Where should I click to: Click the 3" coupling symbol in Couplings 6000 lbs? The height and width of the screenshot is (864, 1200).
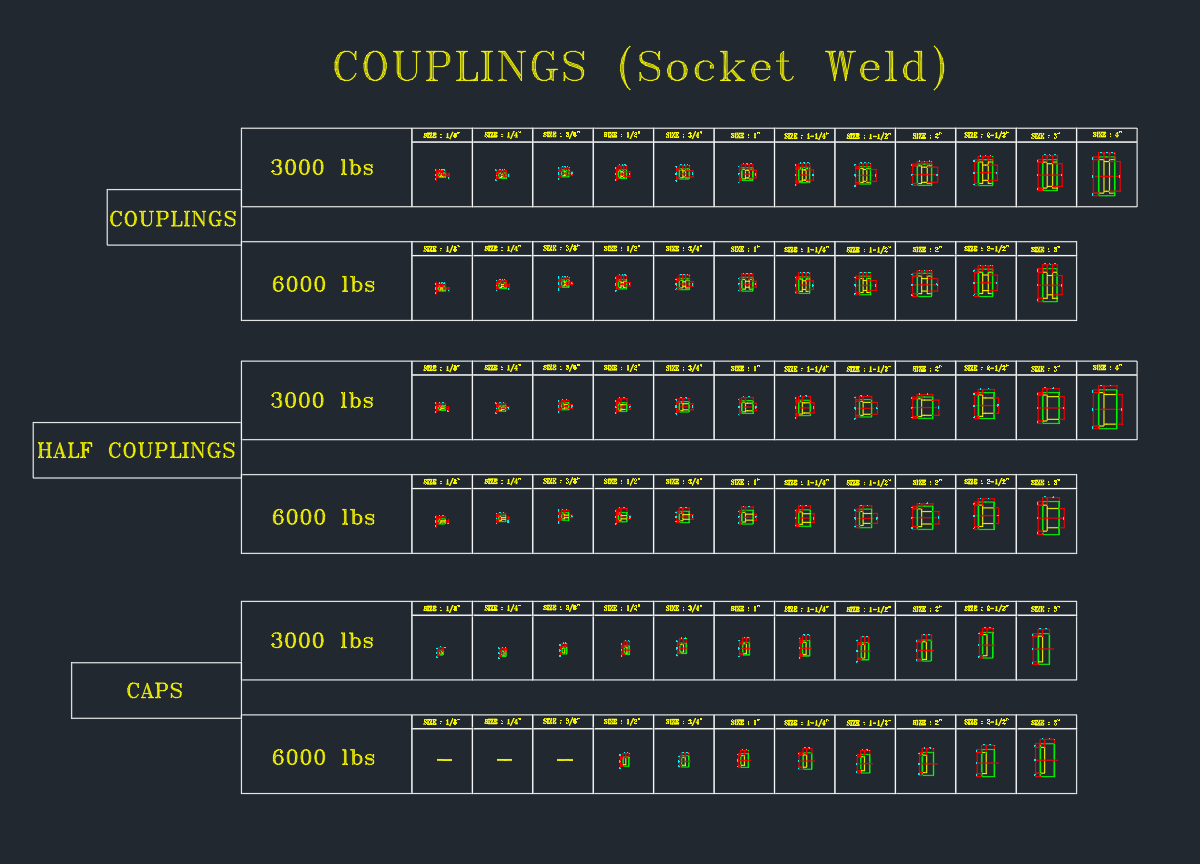(1046, 285)
